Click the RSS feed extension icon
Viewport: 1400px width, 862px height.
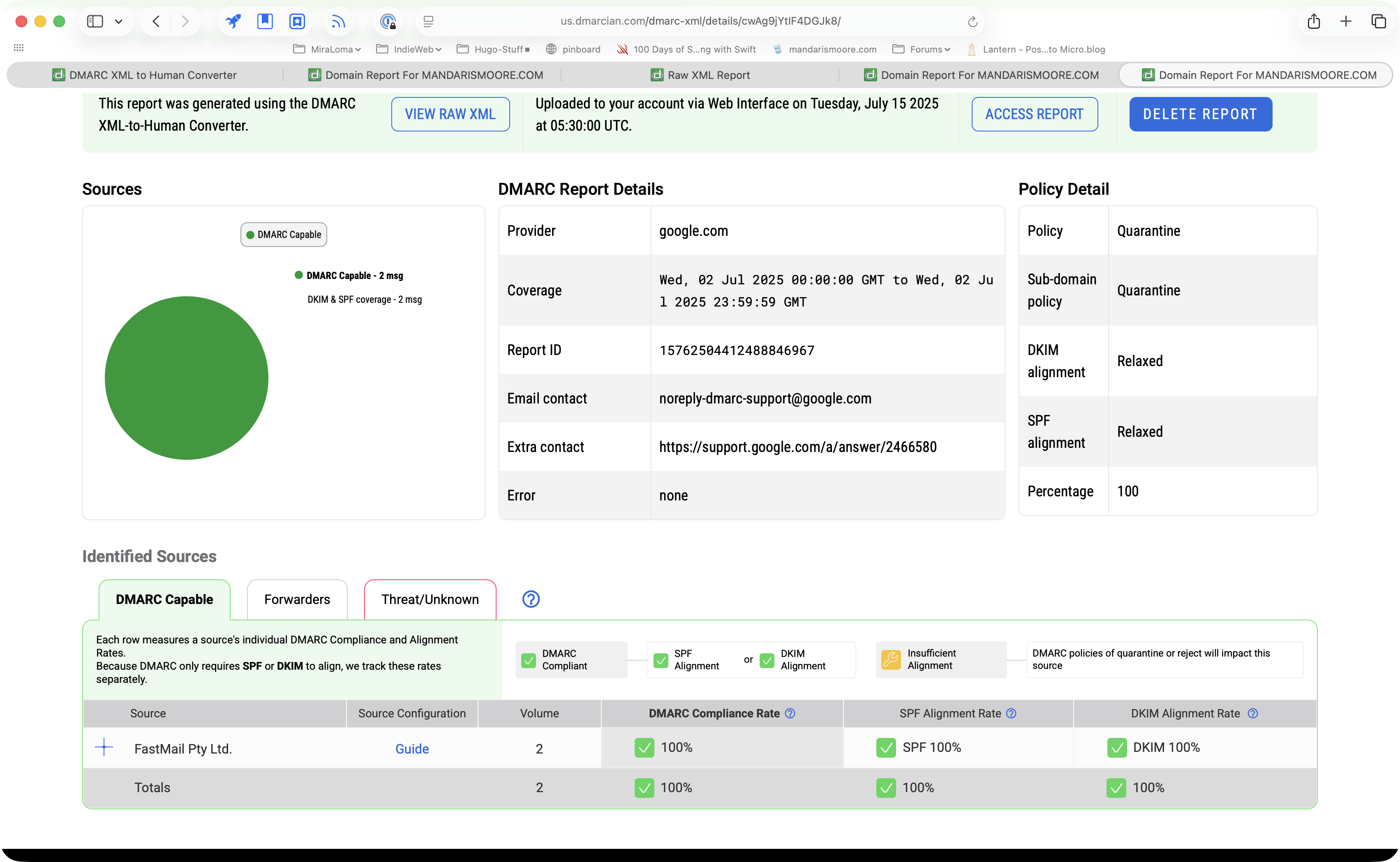click(339, 22)
